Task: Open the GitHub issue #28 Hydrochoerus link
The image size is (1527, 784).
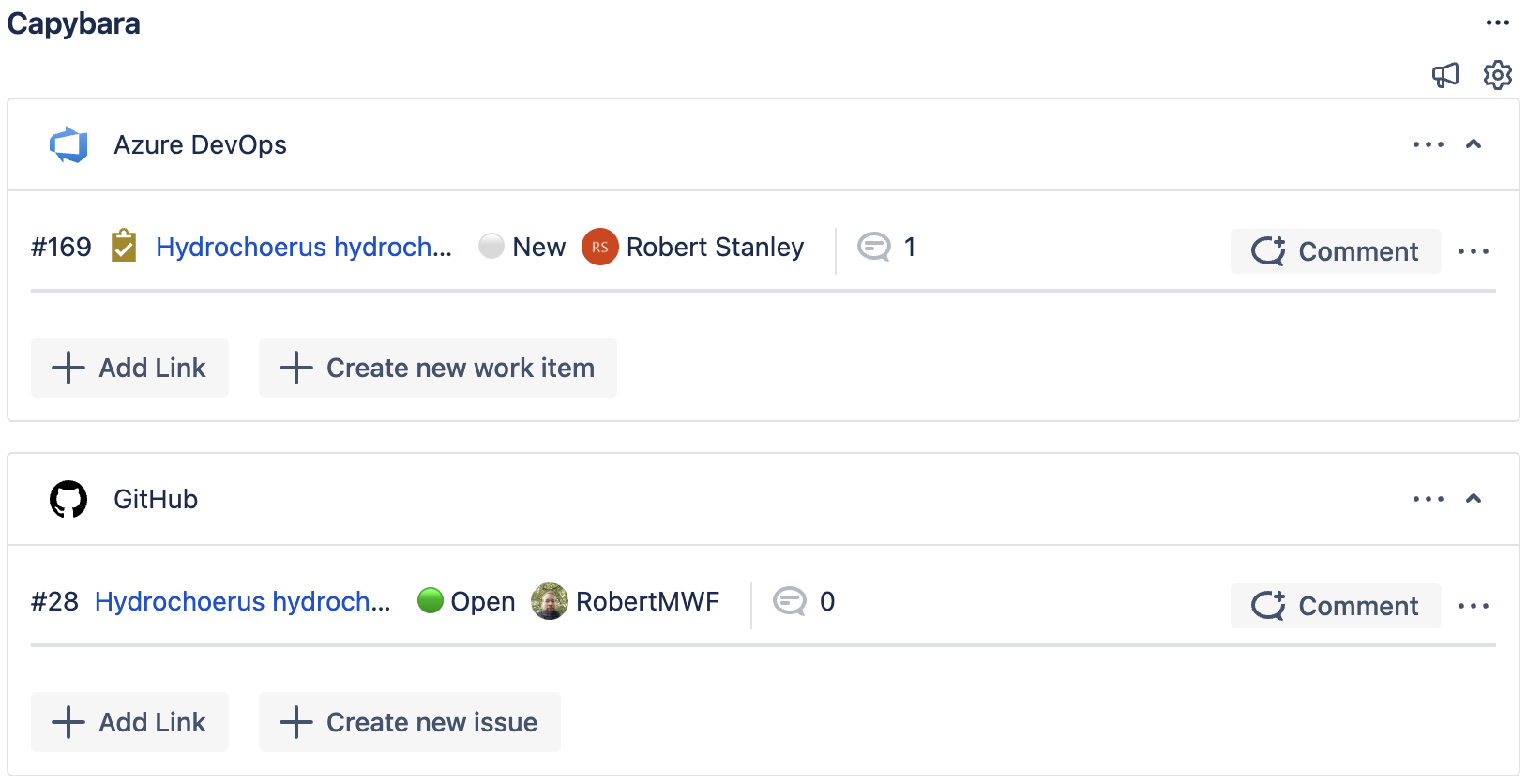Action: click(x=242, y=602)
